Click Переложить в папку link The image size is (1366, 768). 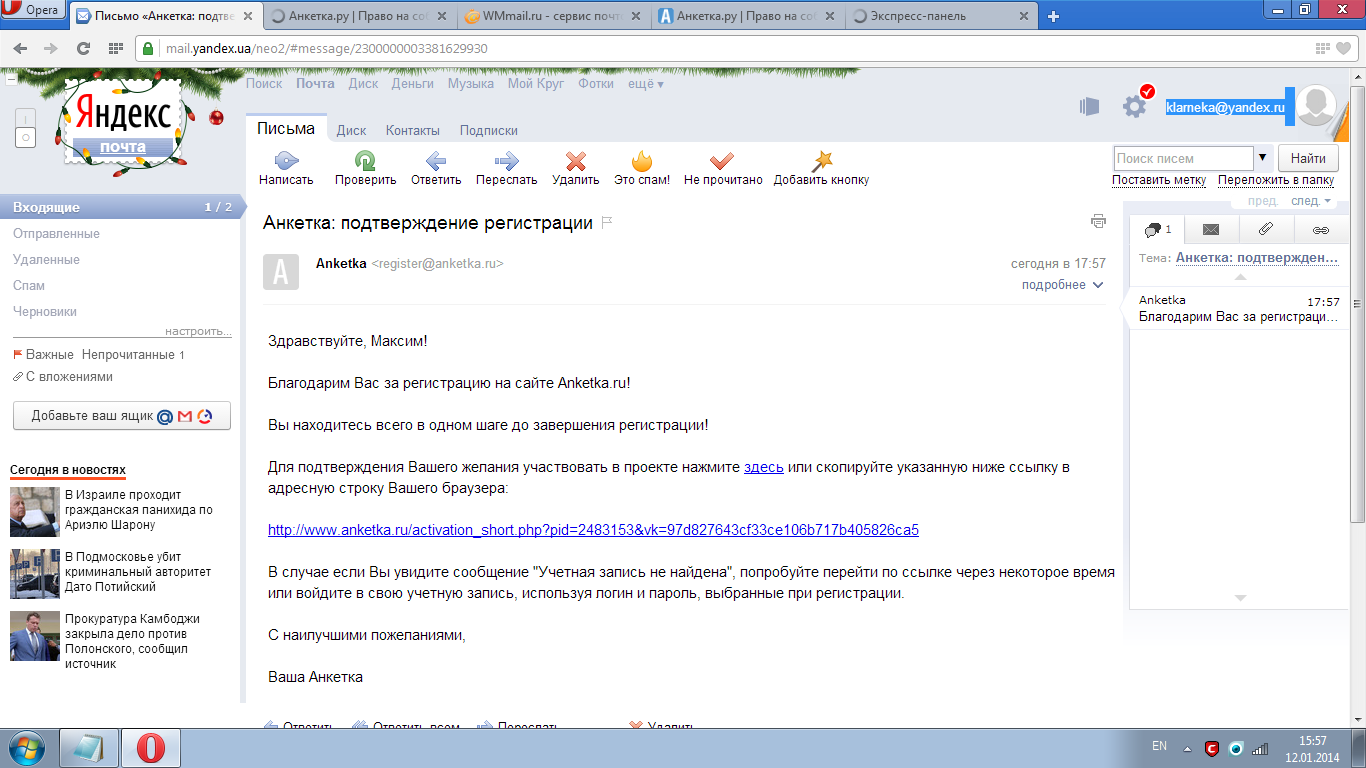[1276, 180]
